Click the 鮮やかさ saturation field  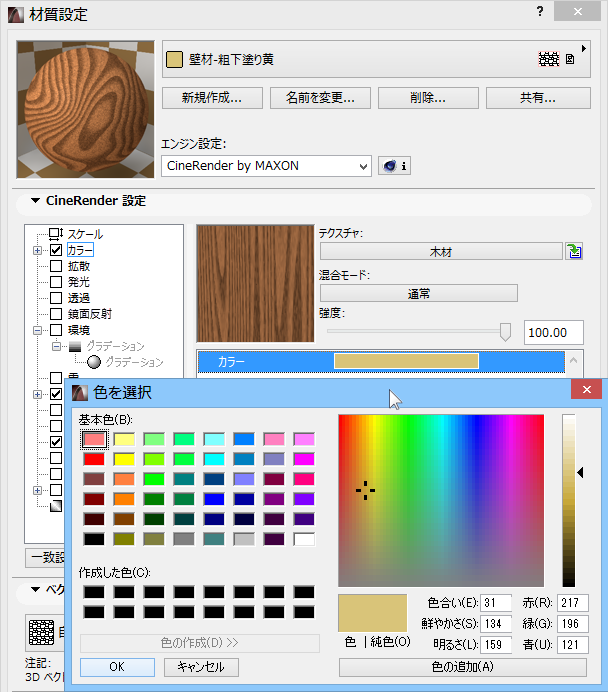point(496,624)
